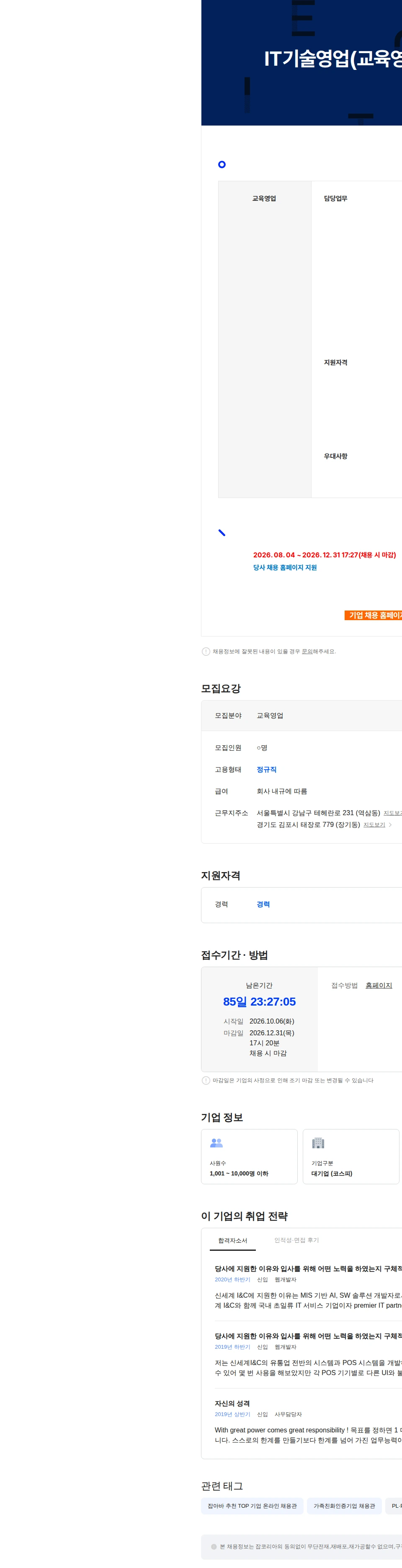Select the 합격자소서 tab
Image resolution: width=402 pixels, height=1568 pixels.
233,1240
